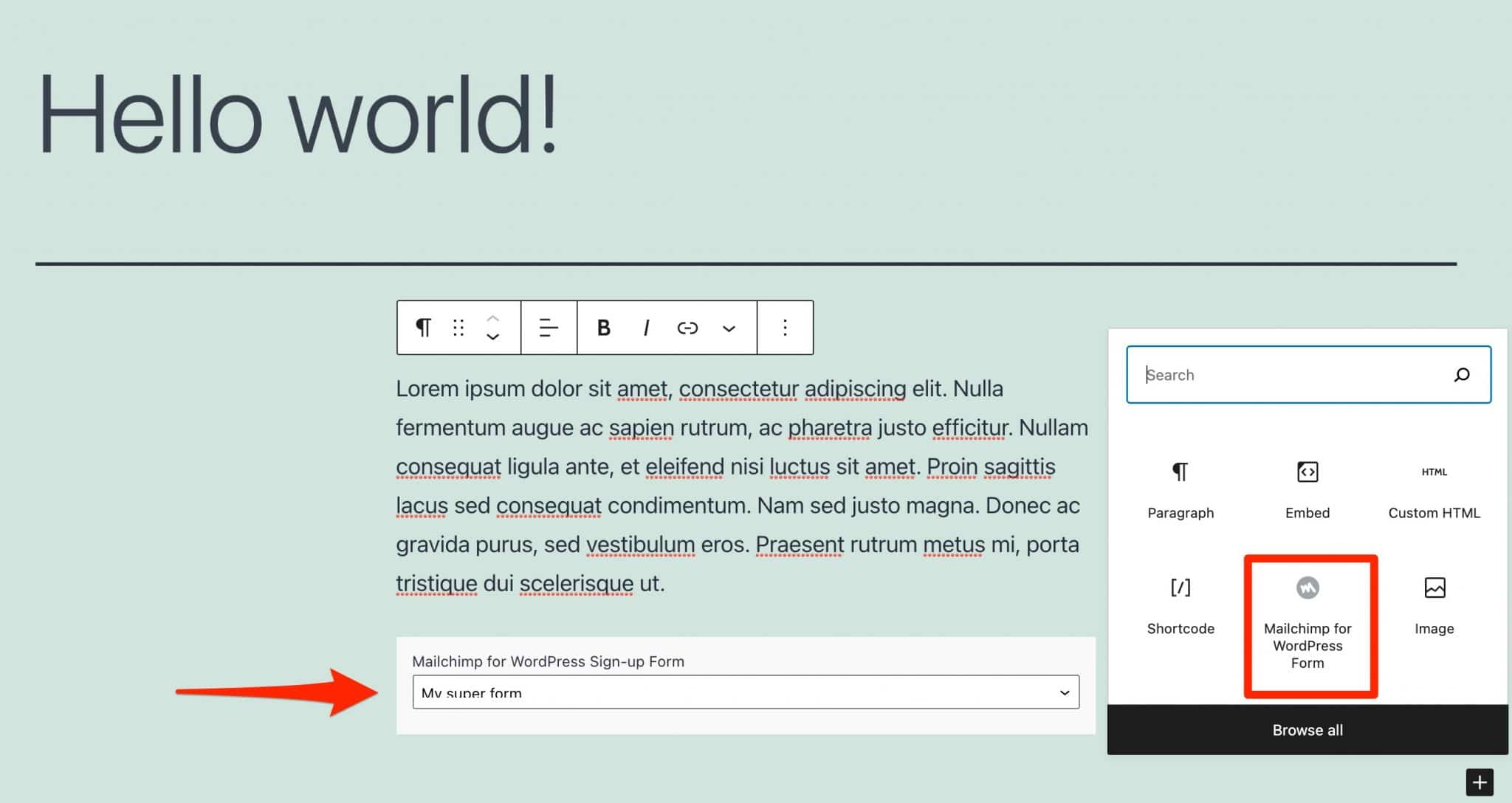Image resolution: width=1512 pixels, height=803 pixels.
Task: Open the My super form dropdown
Action: pos(746,692)
